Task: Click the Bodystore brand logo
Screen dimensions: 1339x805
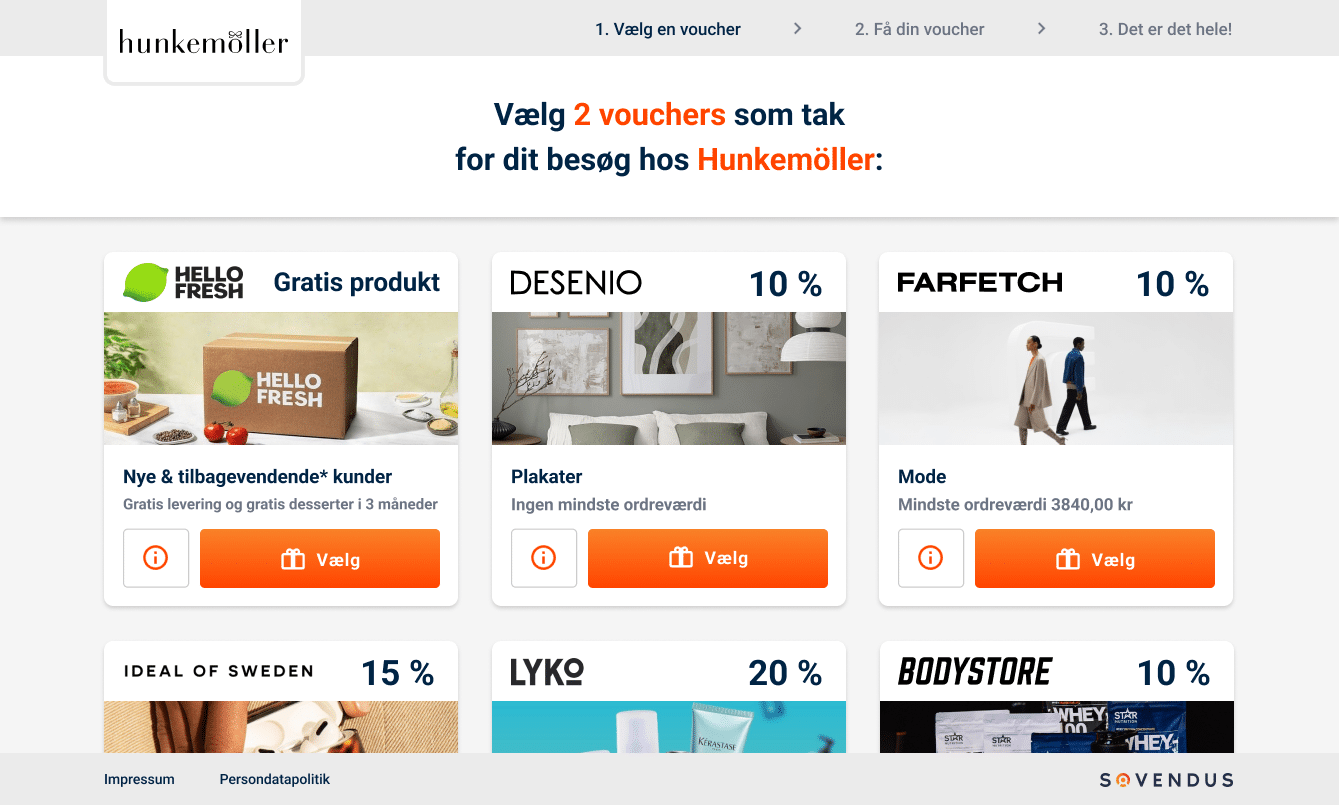Action: (975, 672)
